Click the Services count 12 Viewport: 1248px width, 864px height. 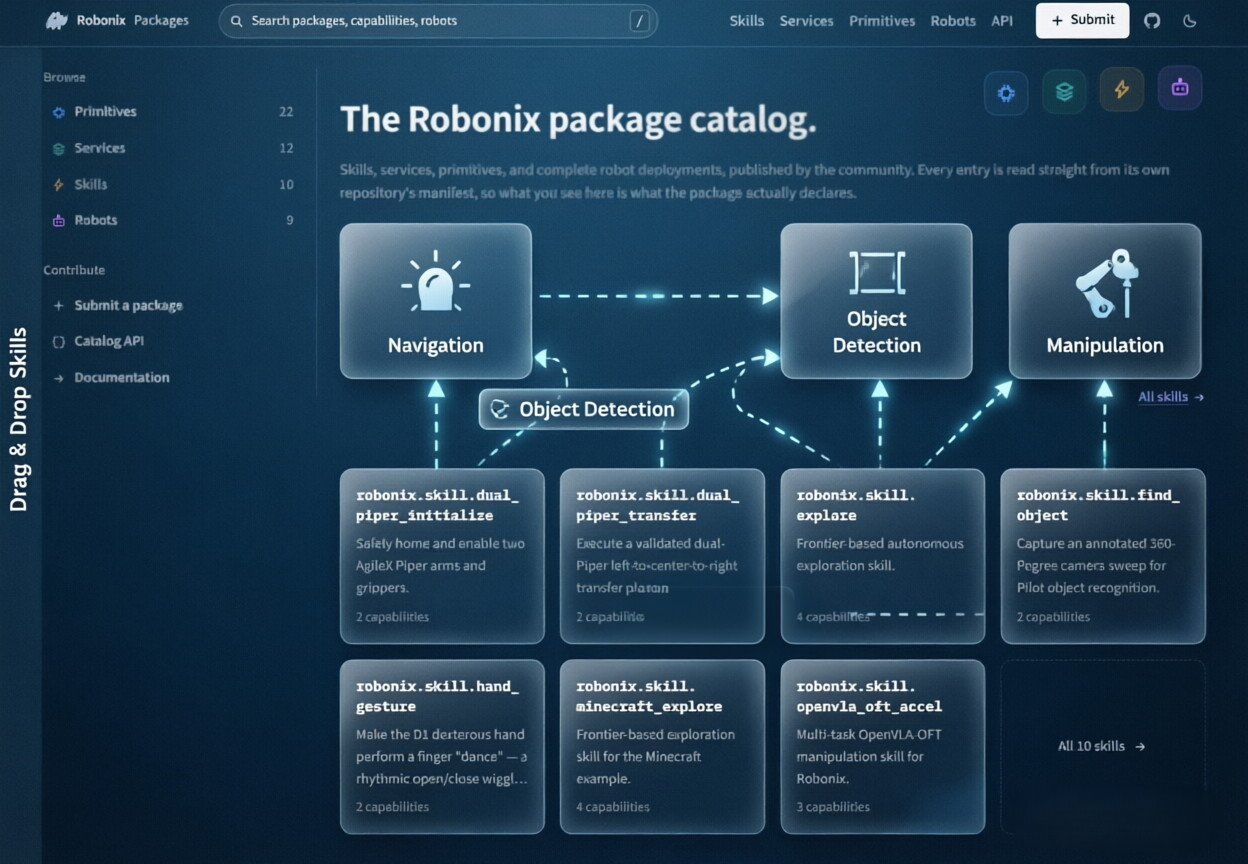pos(286,148)
